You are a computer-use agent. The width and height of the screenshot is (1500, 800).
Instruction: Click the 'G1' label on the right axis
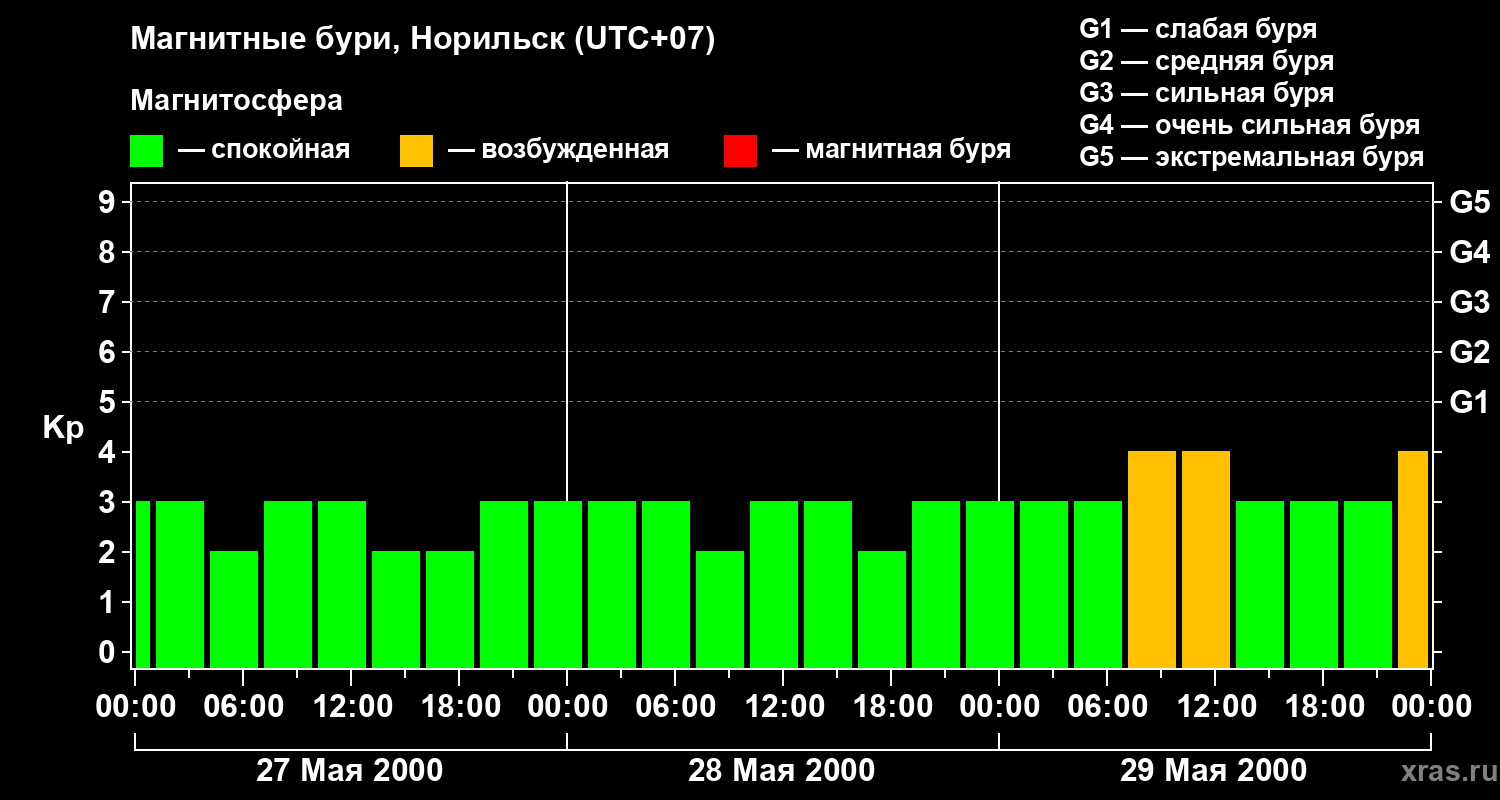coord(1469,403)
